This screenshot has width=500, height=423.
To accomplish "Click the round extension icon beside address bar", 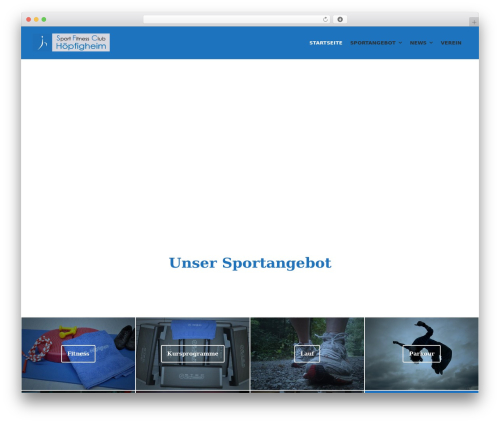I will (340, 20).
